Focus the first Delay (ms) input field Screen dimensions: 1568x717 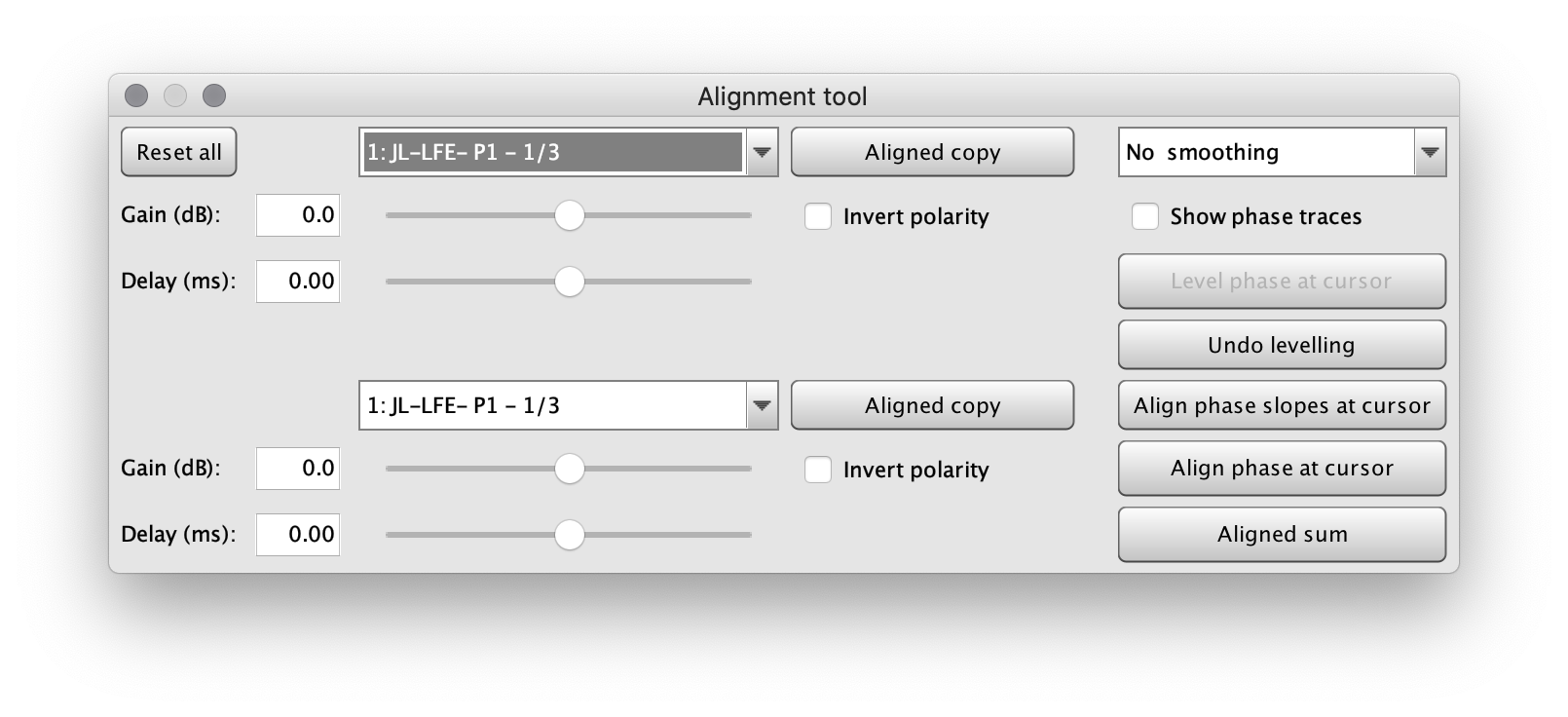point(298,282)
